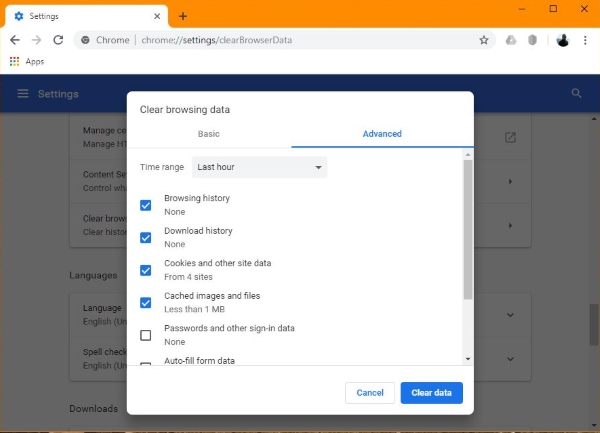Click the Cancel button

pos(370,393)
